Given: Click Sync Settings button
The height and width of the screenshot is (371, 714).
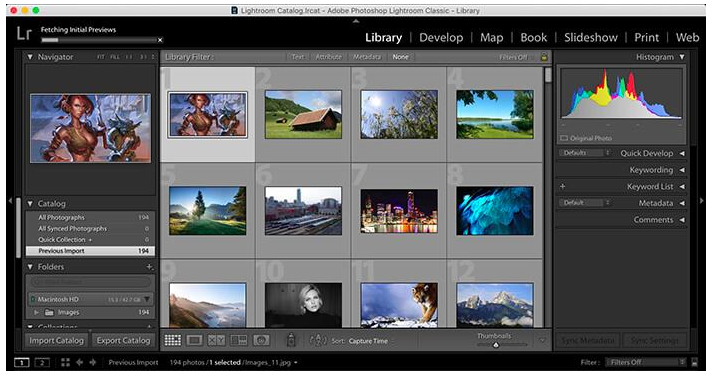Looking at the screenshot, I should [654, 341].
